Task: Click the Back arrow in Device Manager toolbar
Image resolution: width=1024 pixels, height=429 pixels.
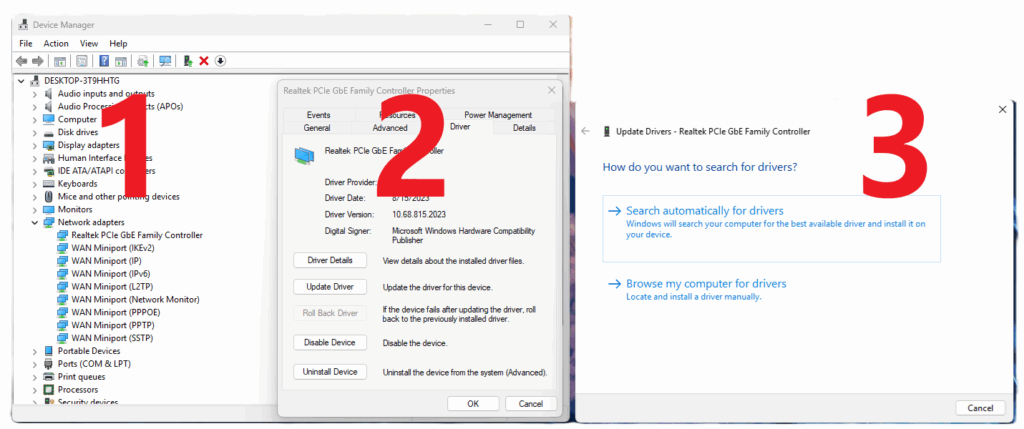Action: click(22, 61)
